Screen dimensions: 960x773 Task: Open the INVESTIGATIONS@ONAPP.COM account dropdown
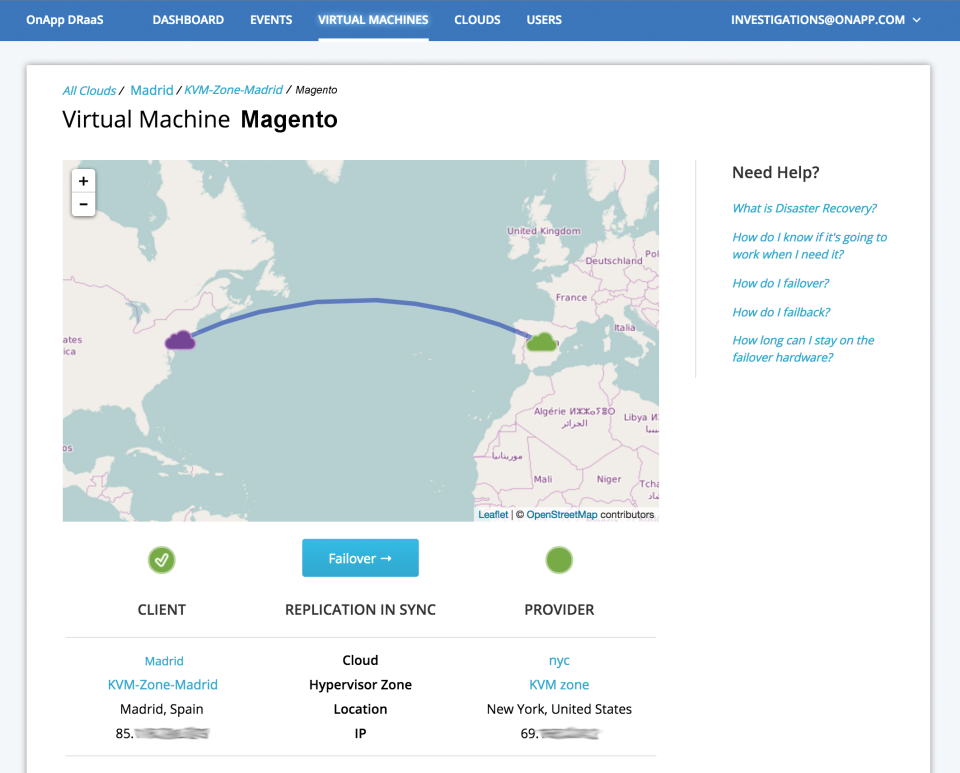(826, 19)
